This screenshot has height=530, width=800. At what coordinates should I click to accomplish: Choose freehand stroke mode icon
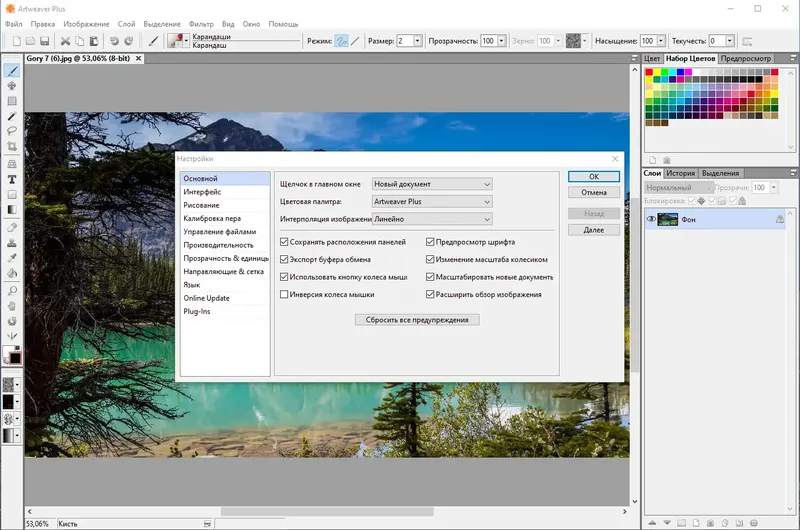pyautogui.click(x=342, y=41)
